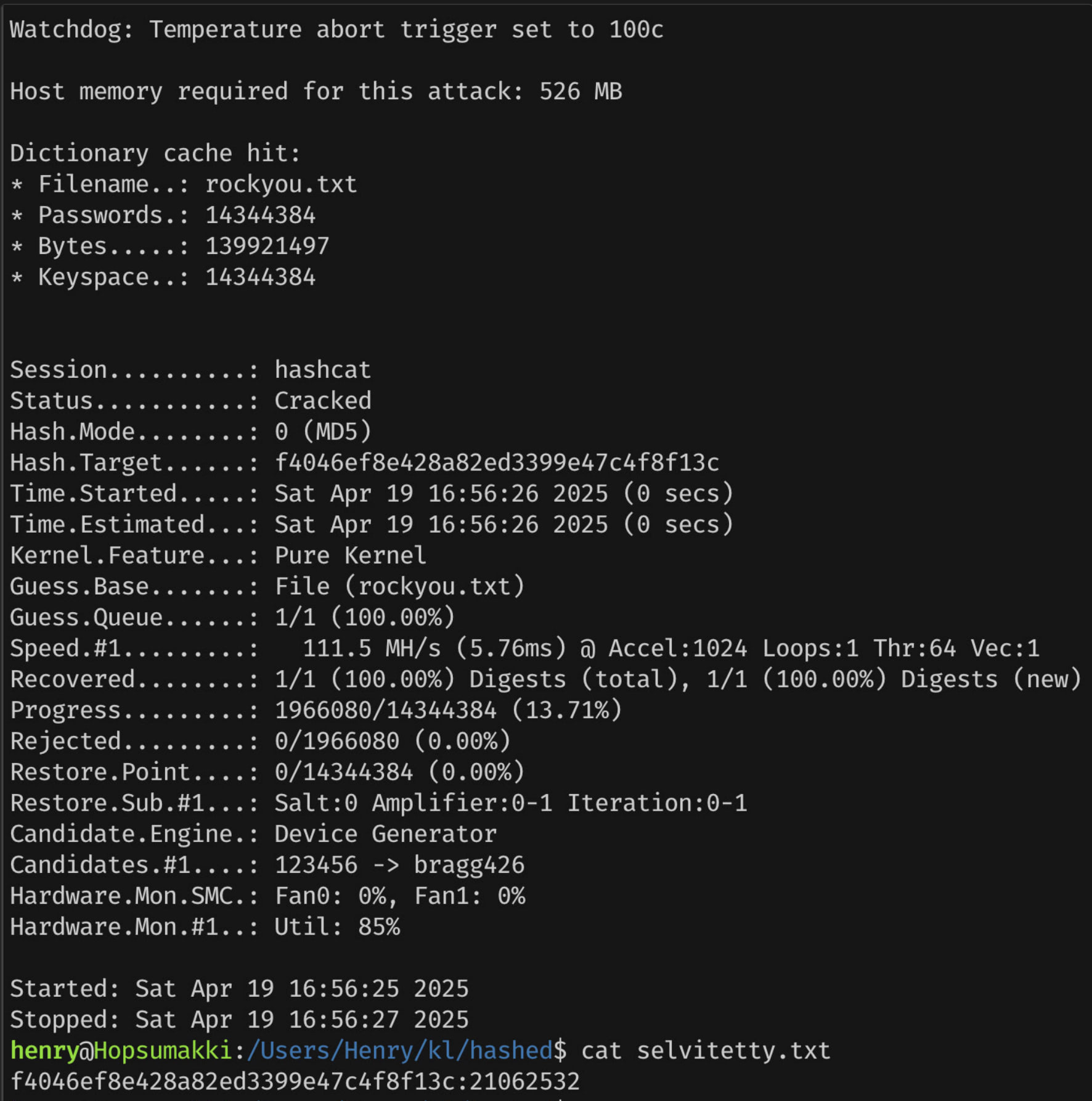The height and width of the screenshot is (1101, 1092).
Task: Click the candidate password bragg426
Action: tap(469, 865)
